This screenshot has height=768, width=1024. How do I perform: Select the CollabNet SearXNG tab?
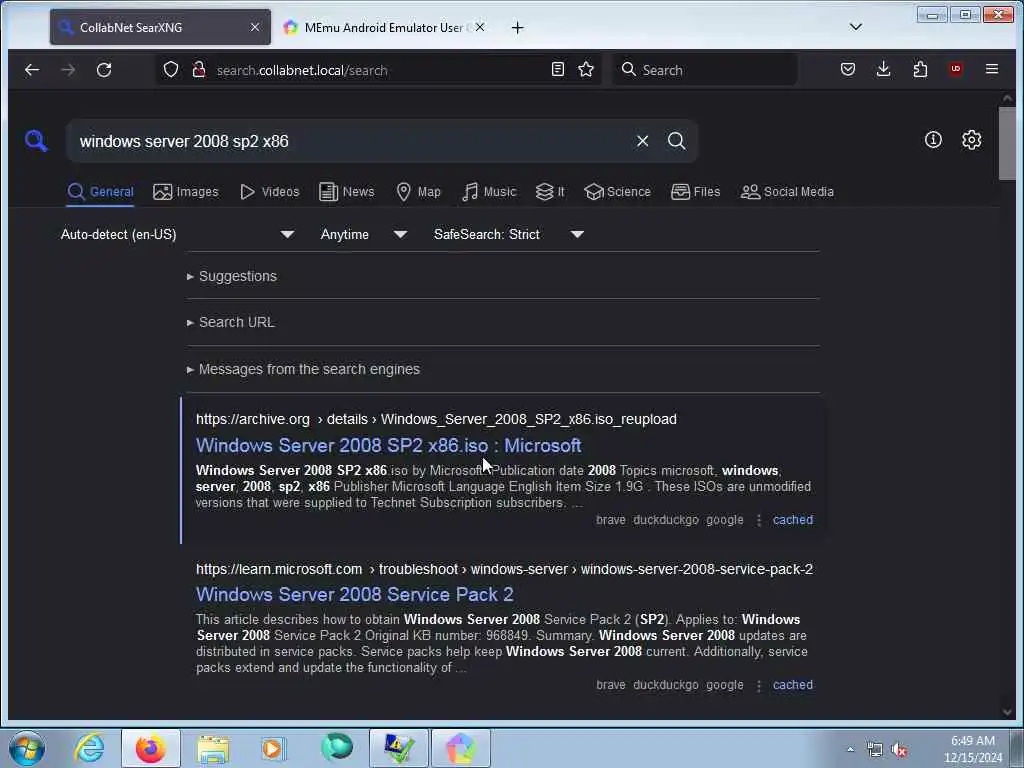[x=160, y=27]
